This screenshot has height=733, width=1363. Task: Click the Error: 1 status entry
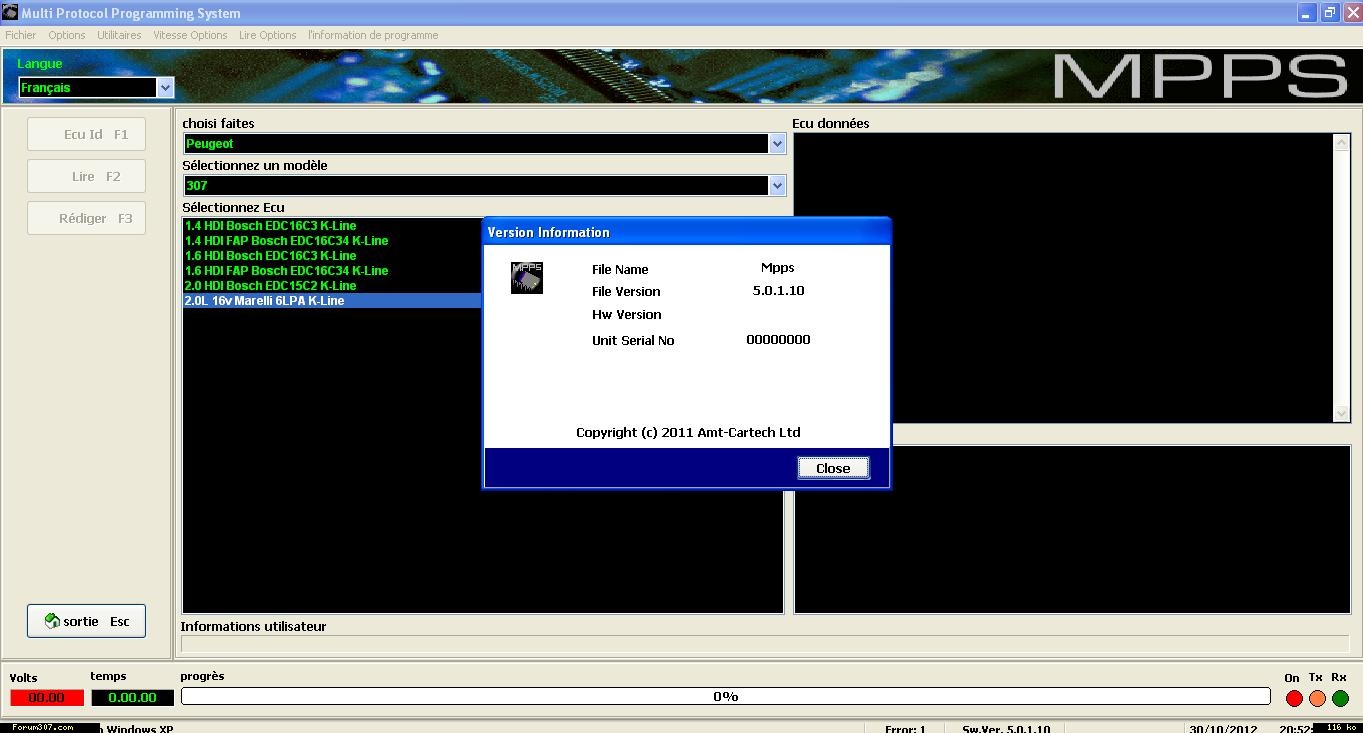click(x=905, y=729)
